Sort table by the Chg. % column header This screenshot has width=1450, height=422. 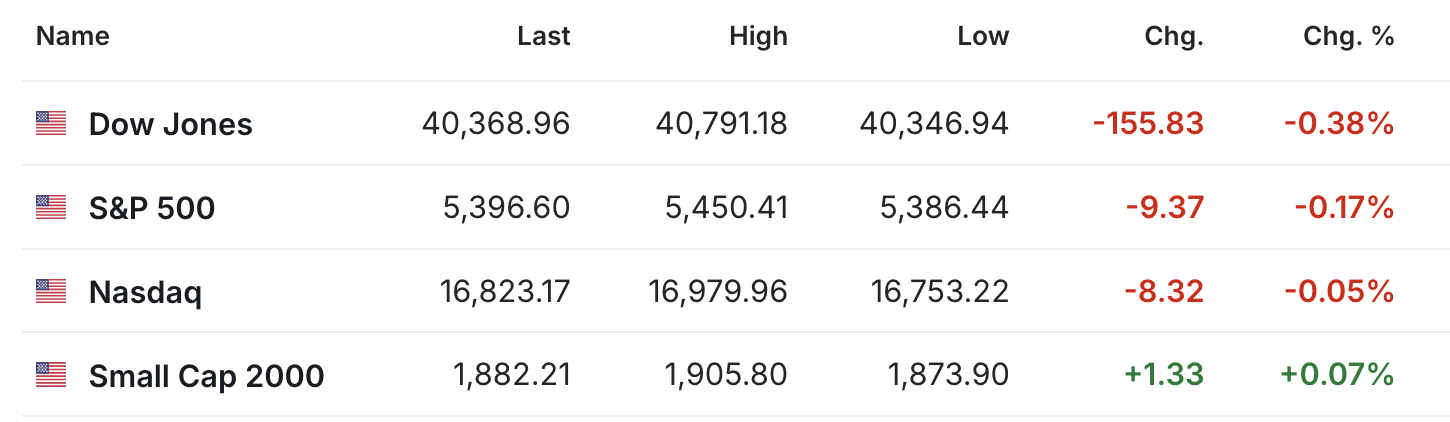[x=1348, y=37]
